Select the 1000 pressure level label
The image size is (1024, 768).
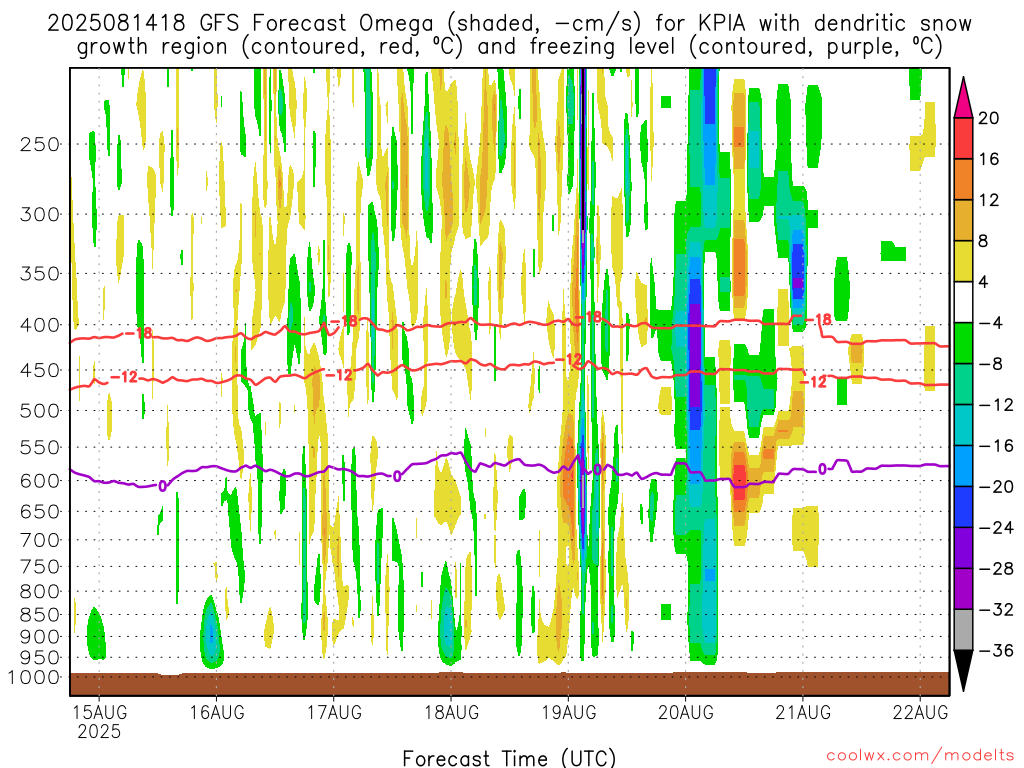coord(35,678)
